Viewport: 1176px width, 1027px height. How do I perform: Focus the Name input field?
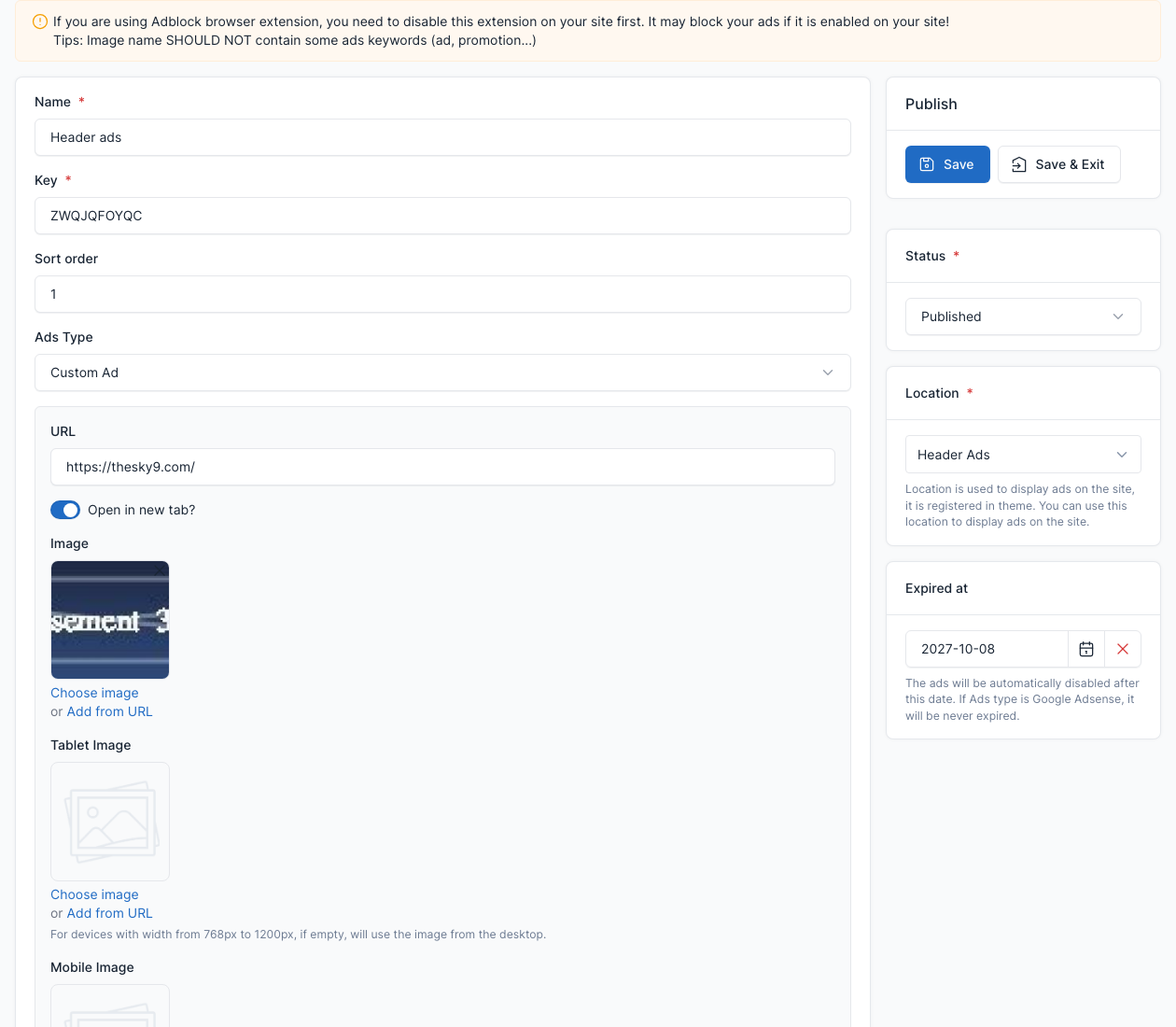(442, 137)
